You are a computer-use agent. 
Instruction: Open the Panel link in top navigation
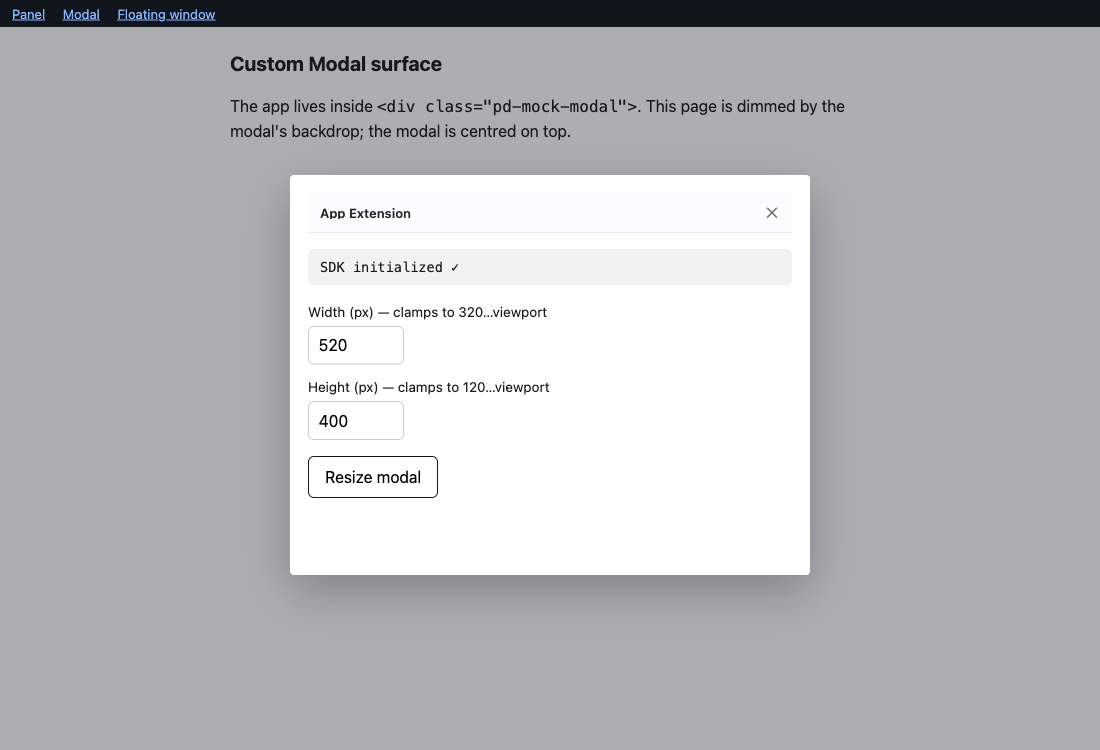tap(28, 14)
